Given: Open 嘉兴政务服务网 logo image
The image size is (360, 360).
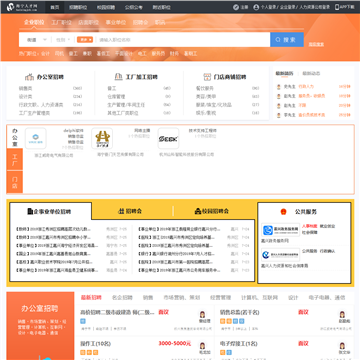Looking at the screenshot, I should (281, 230).
